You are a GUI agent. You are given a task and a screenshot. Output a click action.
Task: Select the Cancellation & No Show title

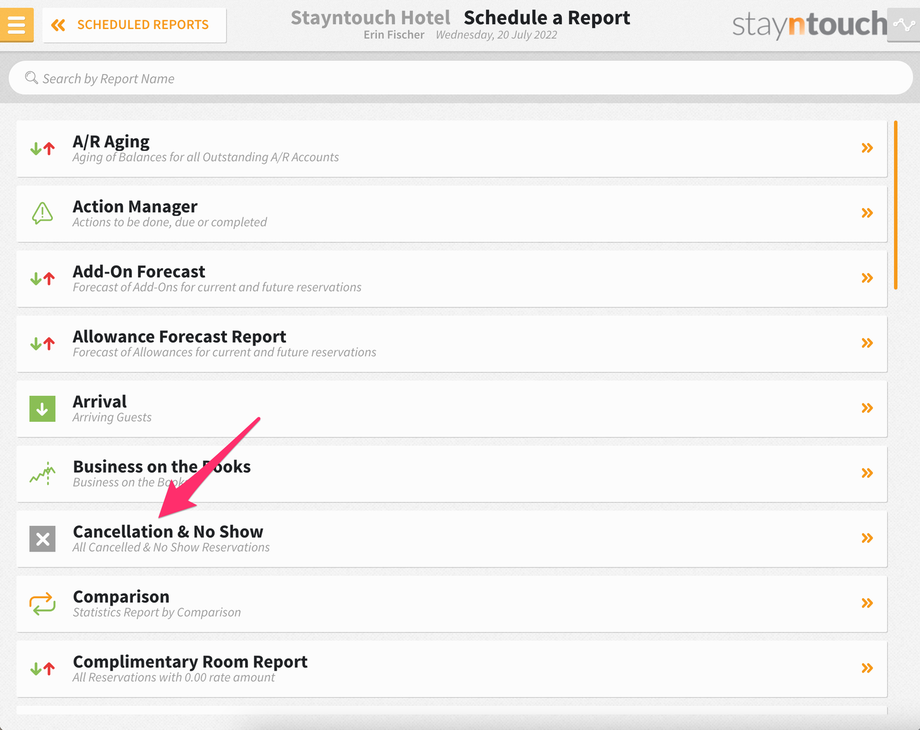click(x=168, y=532)
